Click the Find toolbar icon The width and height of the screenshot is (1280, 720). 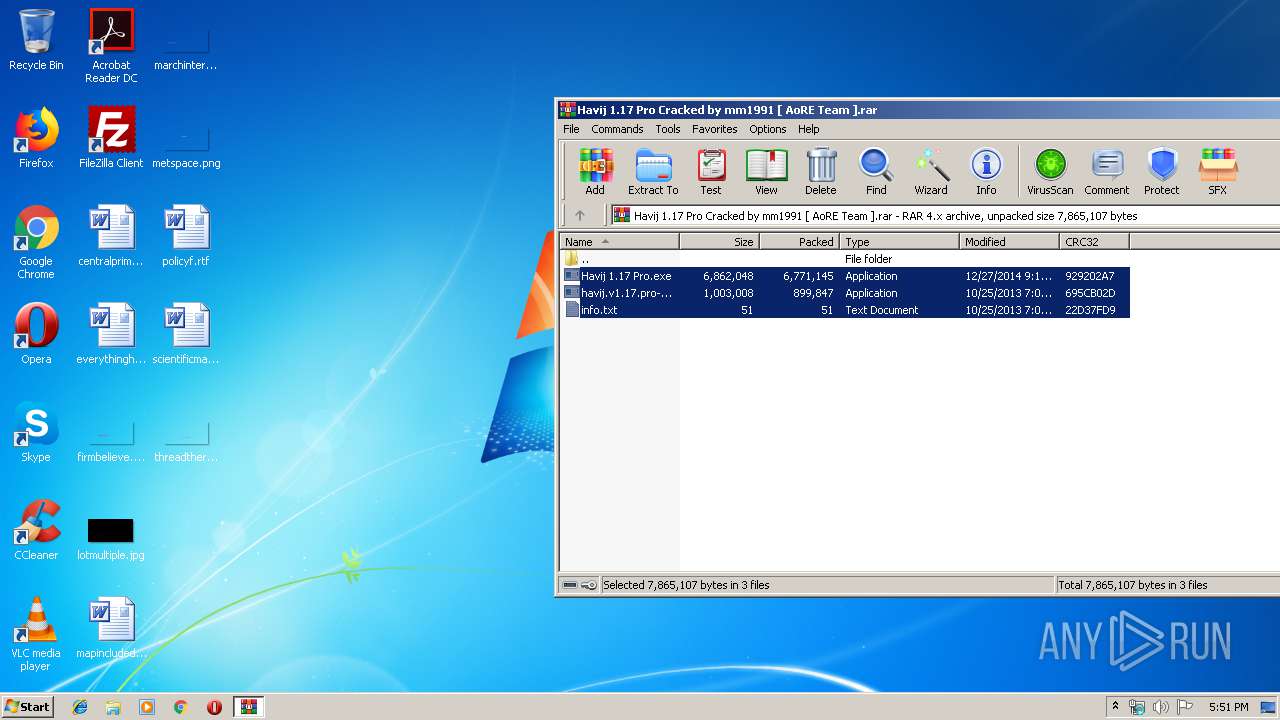(x=876, y=171)
